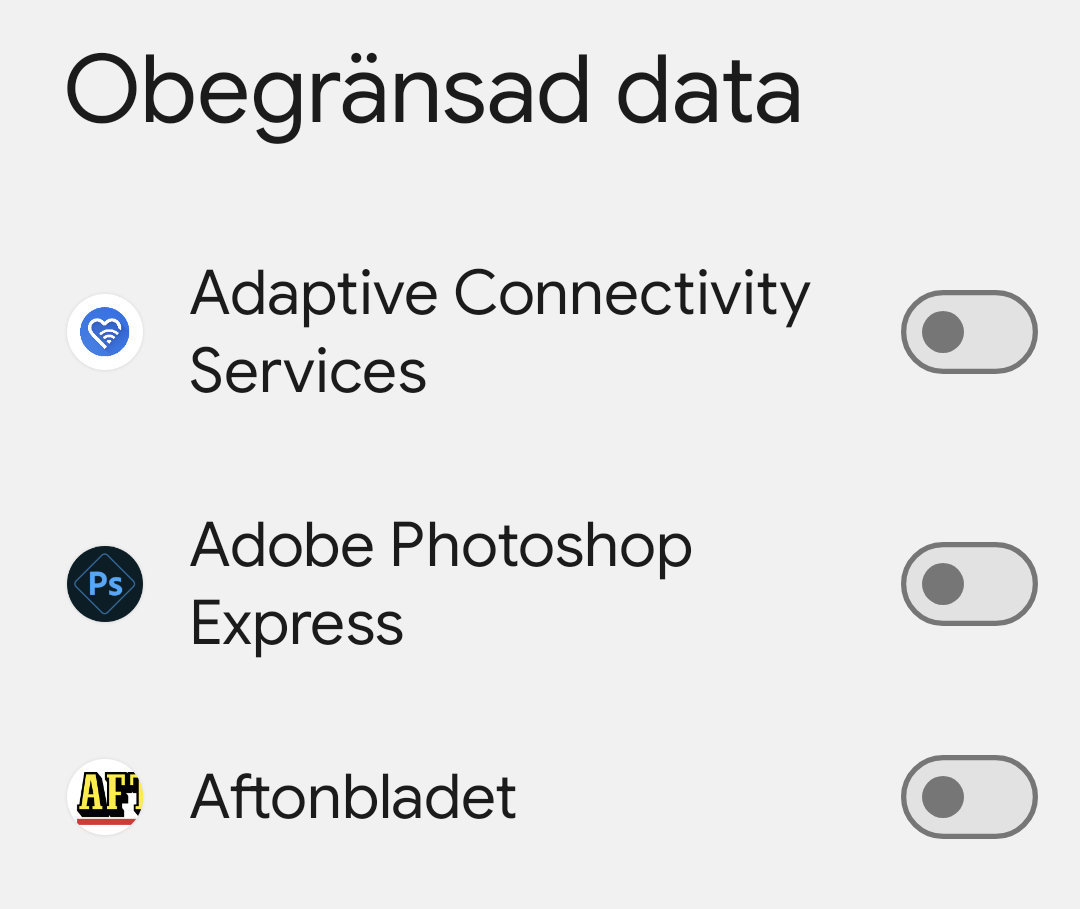
Task: Enable unrestricted data for Adaptive Connectivity Services
Action: tap(968, 331)
